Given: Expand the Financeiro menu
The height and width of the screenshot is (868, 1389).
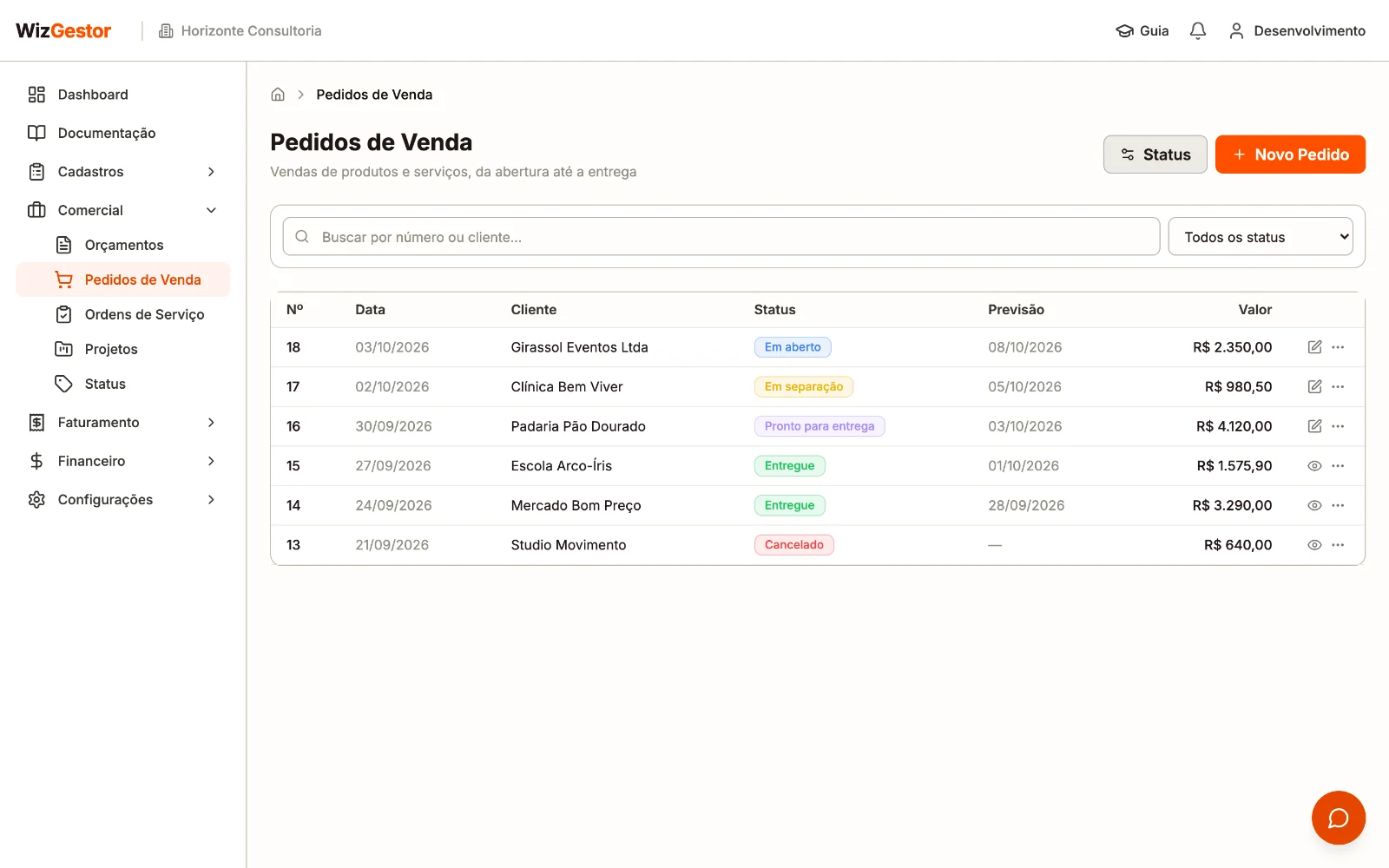Looking at the screenshot, I should [x=123, y=461].
